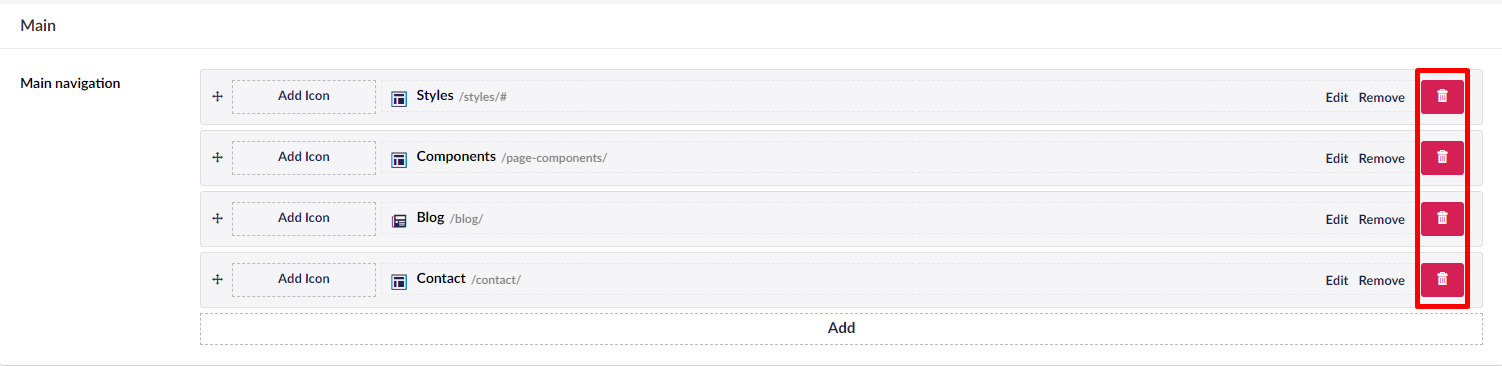Click Add Icon on the Components row

coord(304,158)
